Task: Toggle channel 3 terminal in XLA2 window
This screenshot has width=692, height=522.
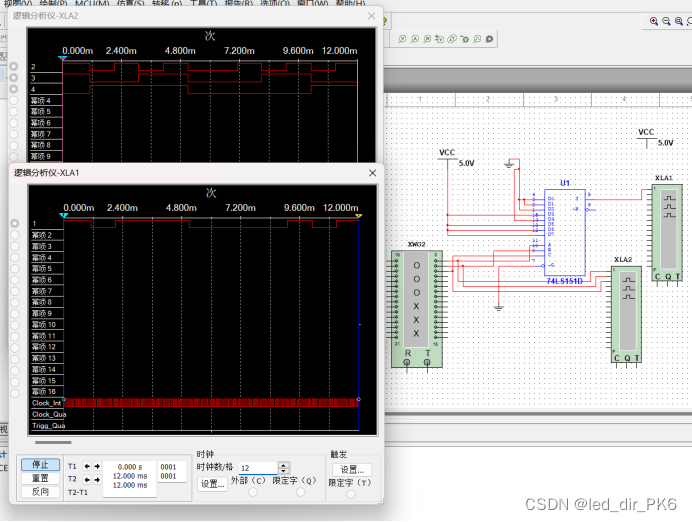Action: [x=14, y=78]
